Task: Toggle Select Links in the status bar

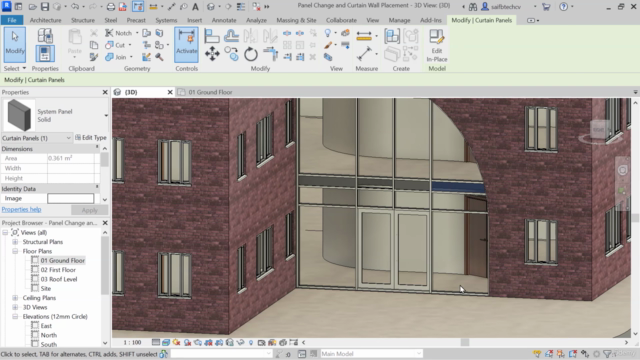Action: point(537,354)
